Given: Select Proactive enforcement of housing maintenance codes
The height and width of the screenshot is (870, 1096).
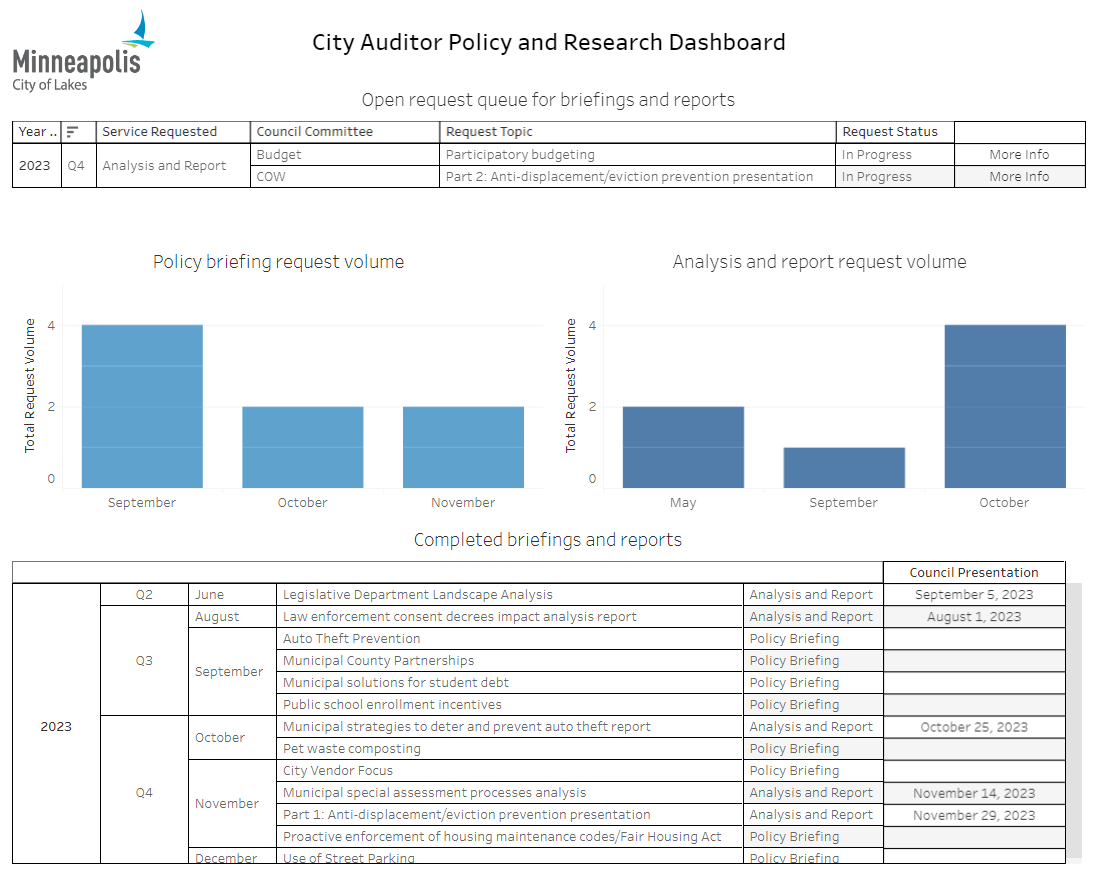Looking at the screenshot, I should point(510,836).
